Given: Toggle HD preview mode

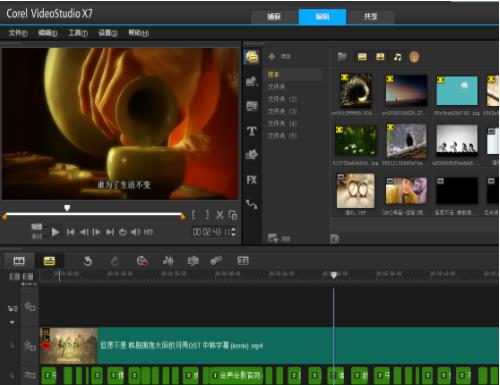Looking at the screenshot, I should click(148, 232).
